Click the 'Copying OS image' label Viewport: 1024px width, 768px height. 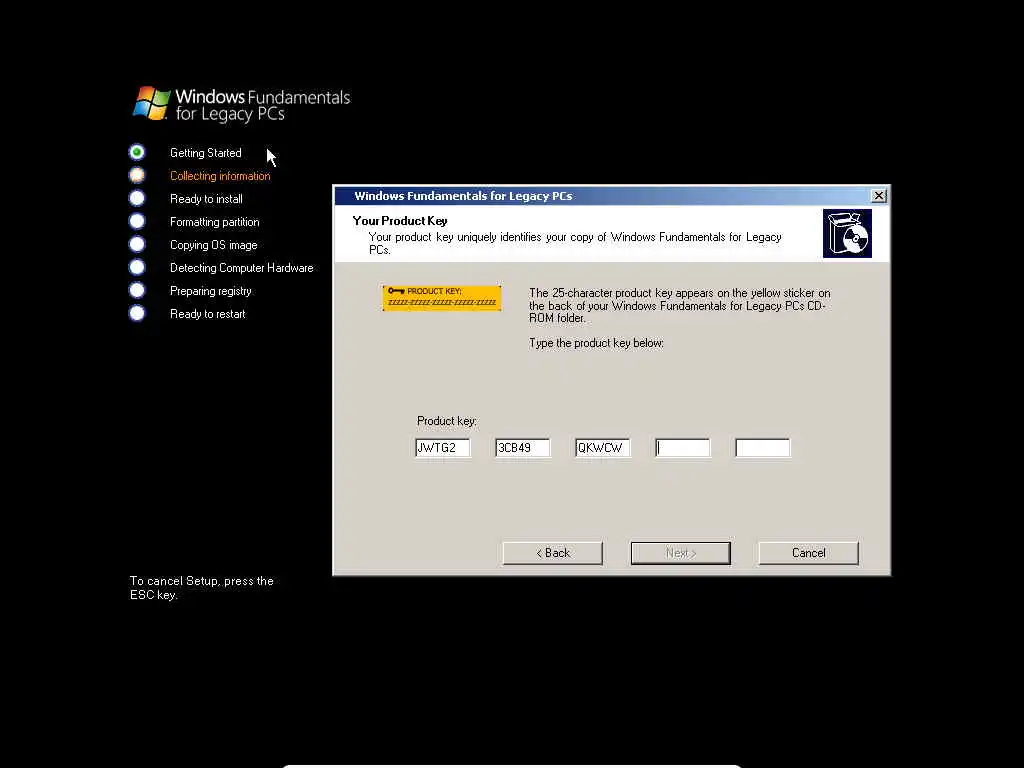[x=214, y=245]
